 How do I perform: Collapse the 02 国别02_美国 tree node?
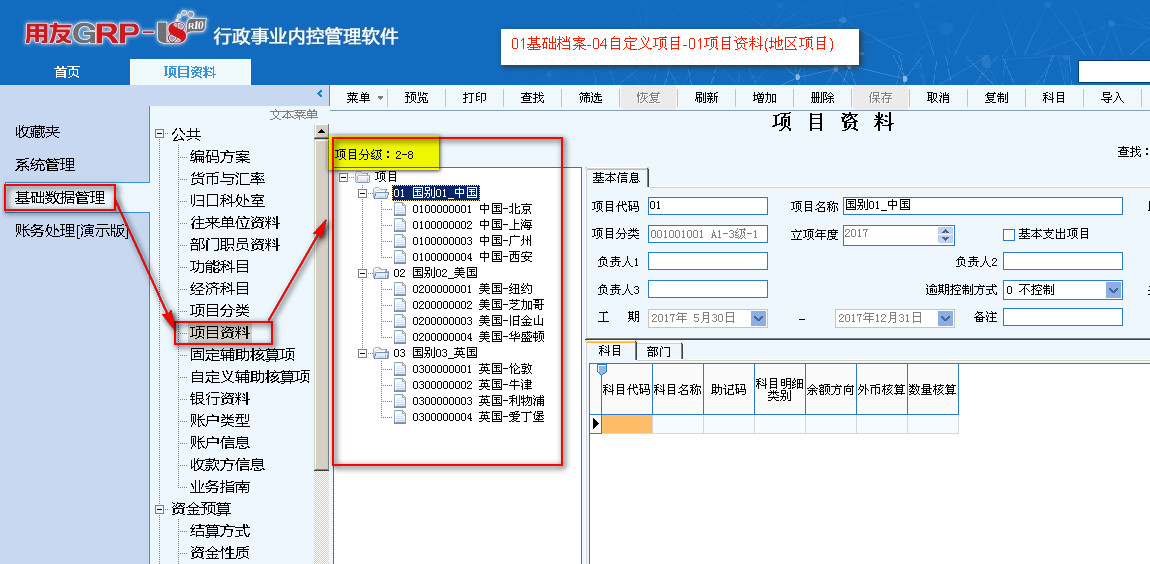[361, 273]
